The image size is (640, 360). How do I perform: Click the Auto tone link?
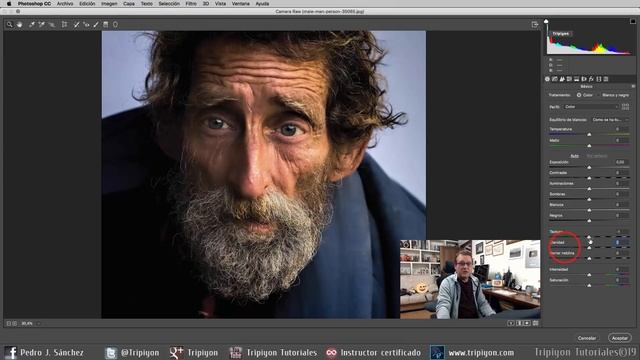pos(575,156)
